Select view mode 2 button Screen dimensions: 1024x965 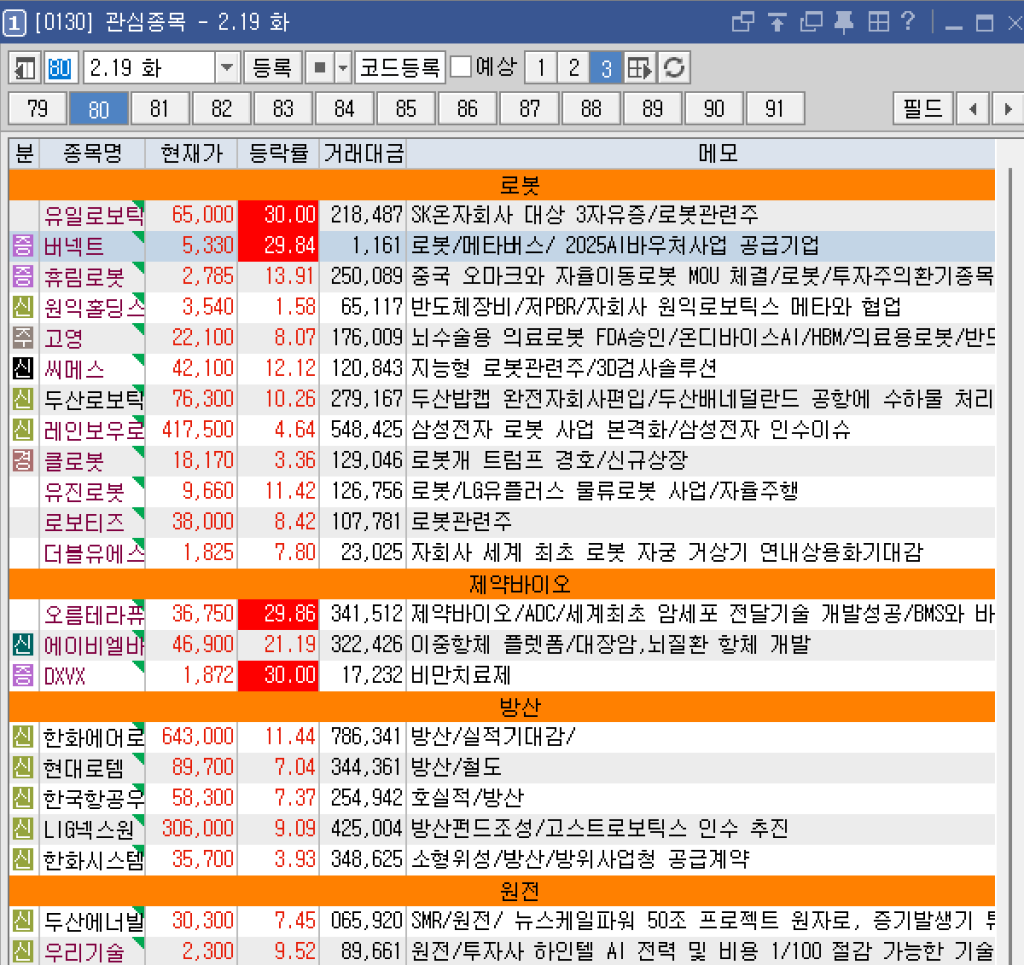tap(573, 67)
